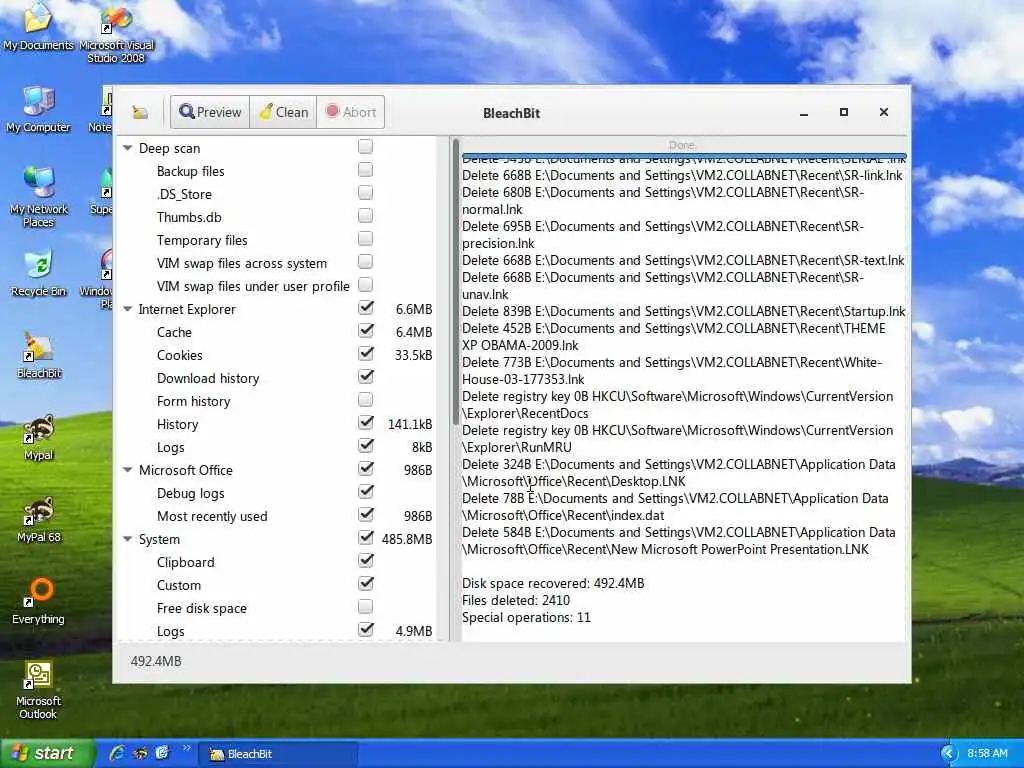1024x768 pixels.
Task: Select Free disk space row label
Action: click(202, 609)
